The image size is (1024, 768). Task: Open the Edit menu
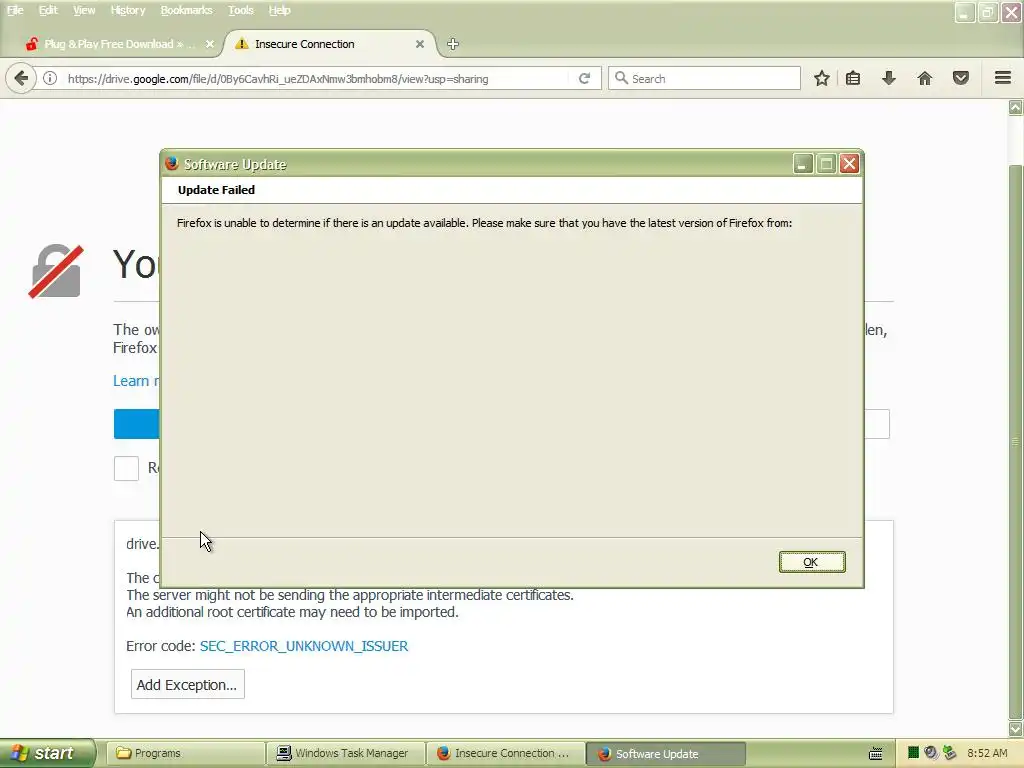coord(48,10)
